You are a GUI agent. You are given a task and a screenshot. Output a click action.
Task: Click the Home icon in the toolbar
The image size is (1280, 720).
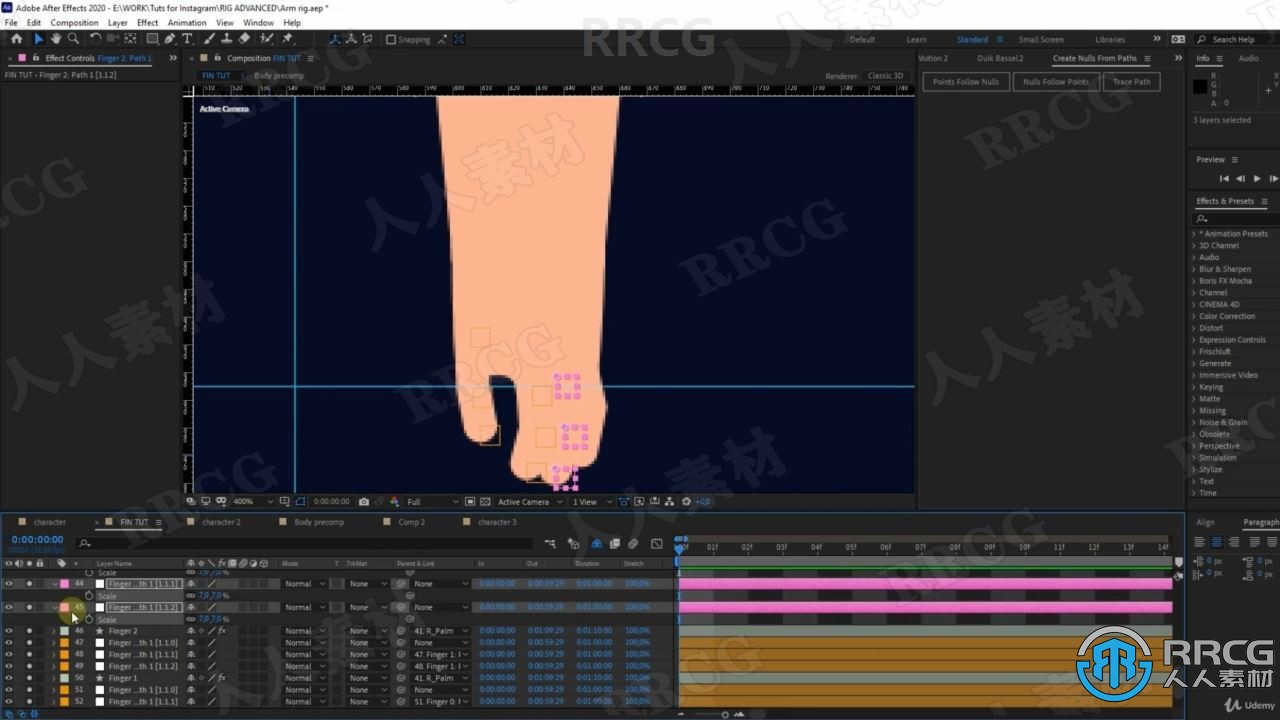[16, 39]
